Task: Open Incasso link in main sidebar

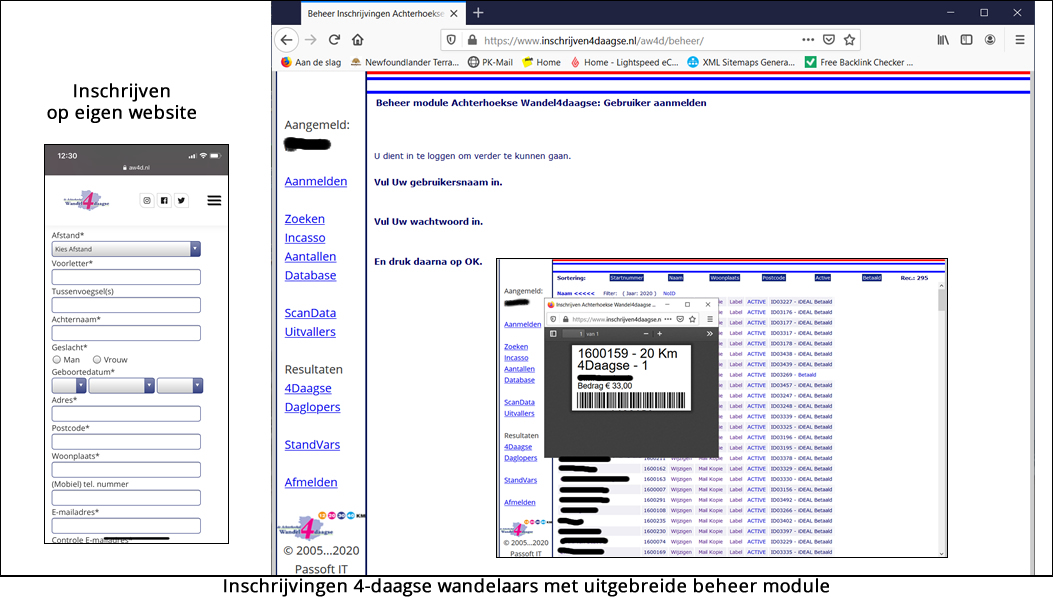Action: click(x=305, y=238)
